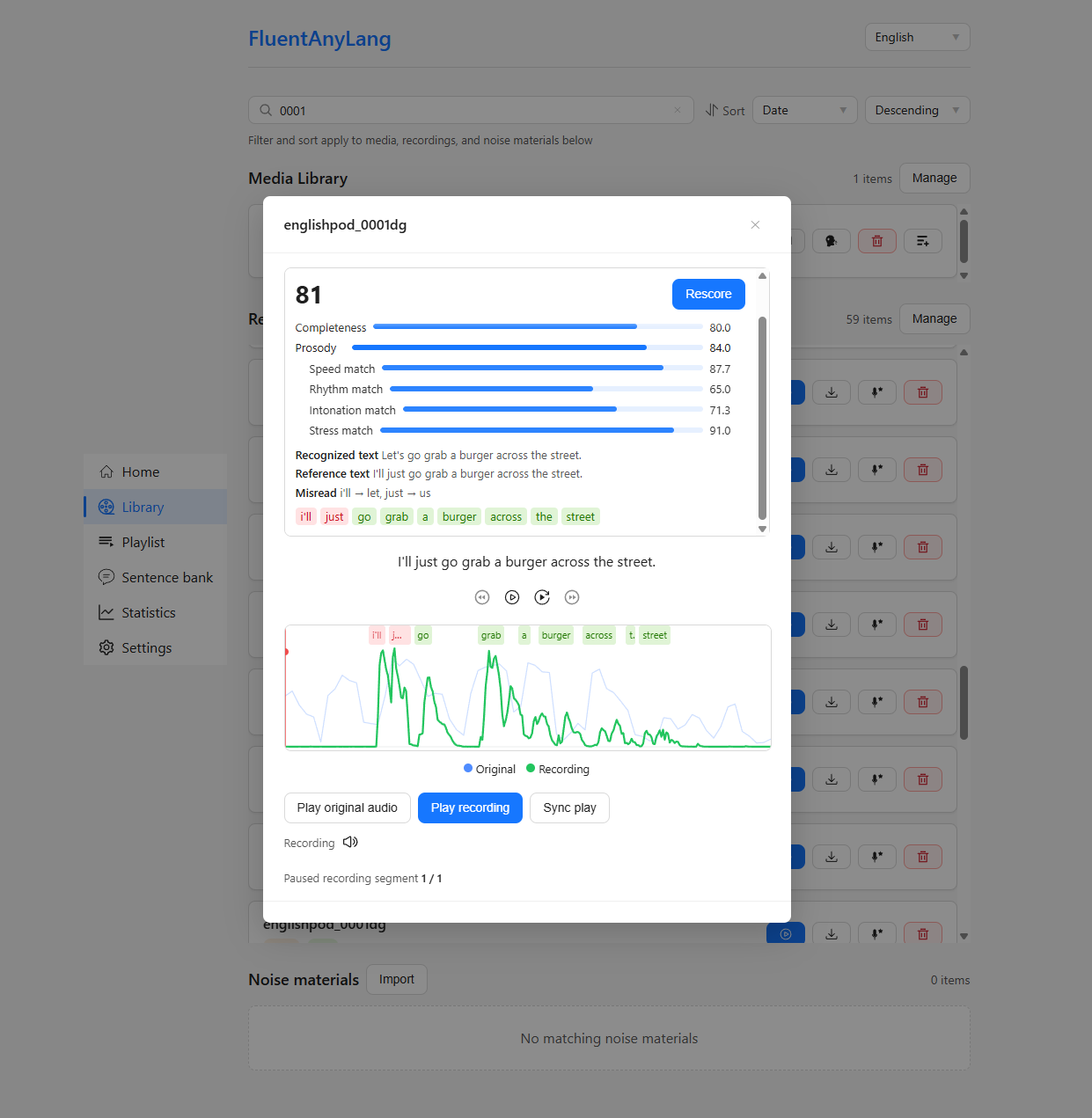Click the score panel scrollbar in the dialog
The height and width of the screenshot is (1118, 1092).
(762, 418)
